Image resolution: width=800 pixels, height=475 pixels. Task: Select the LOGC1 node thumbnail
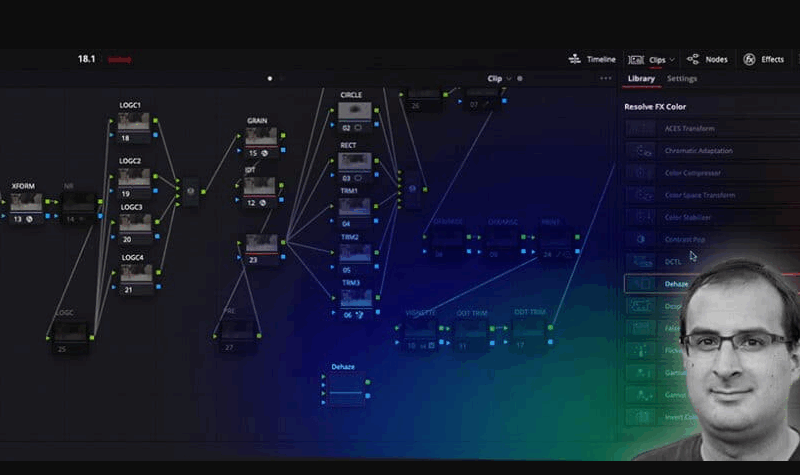click(x=134, y=122)
